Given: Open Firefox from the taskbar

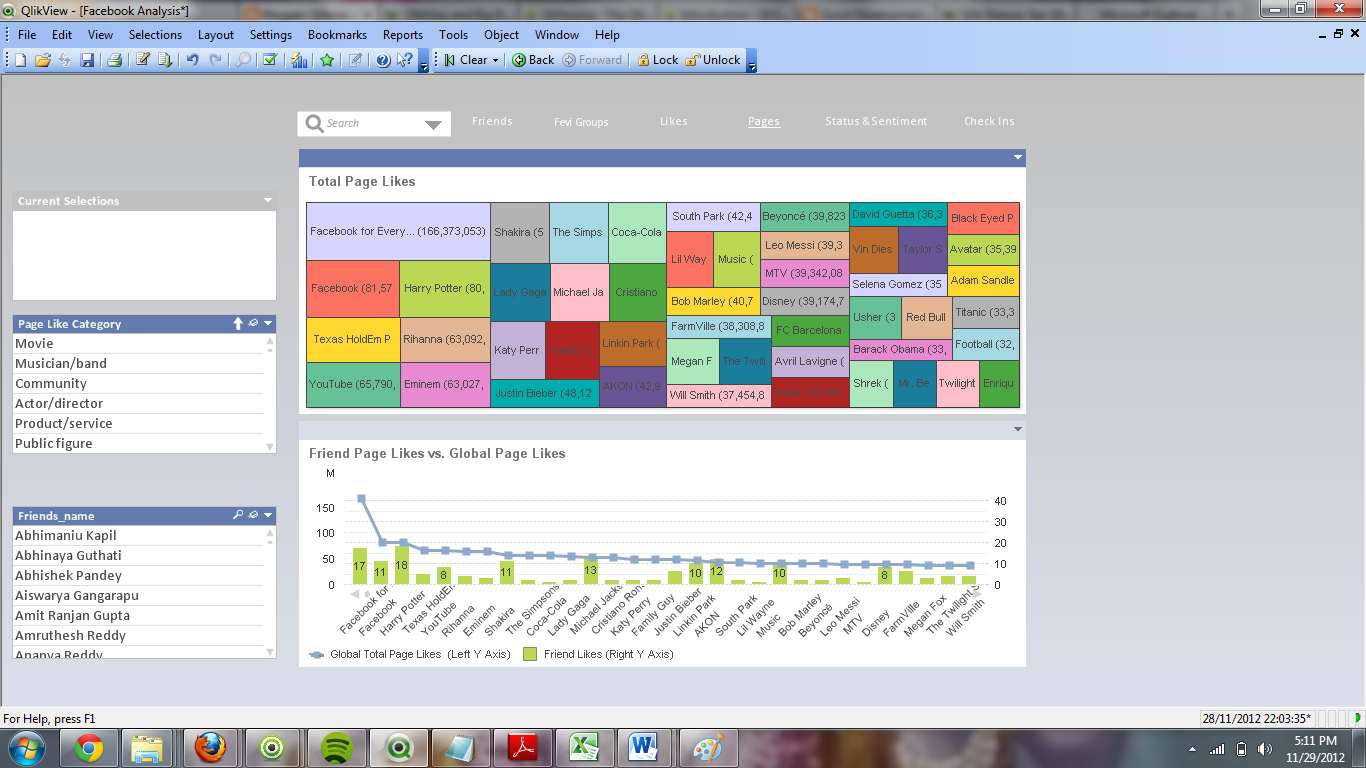Looking at the screenshot, I should tap(210, 748).
